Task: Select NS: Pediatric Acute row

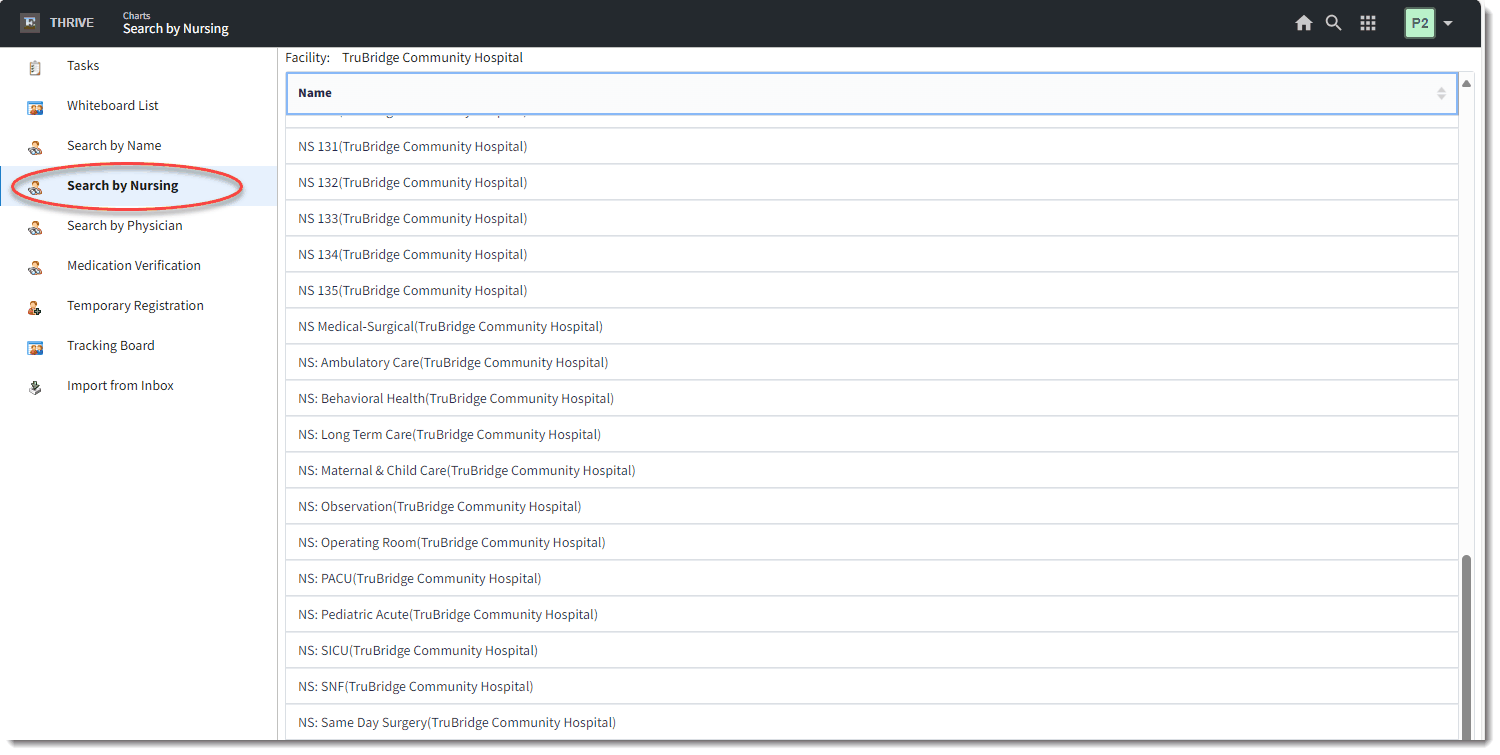Action: (x=872, y=614)
